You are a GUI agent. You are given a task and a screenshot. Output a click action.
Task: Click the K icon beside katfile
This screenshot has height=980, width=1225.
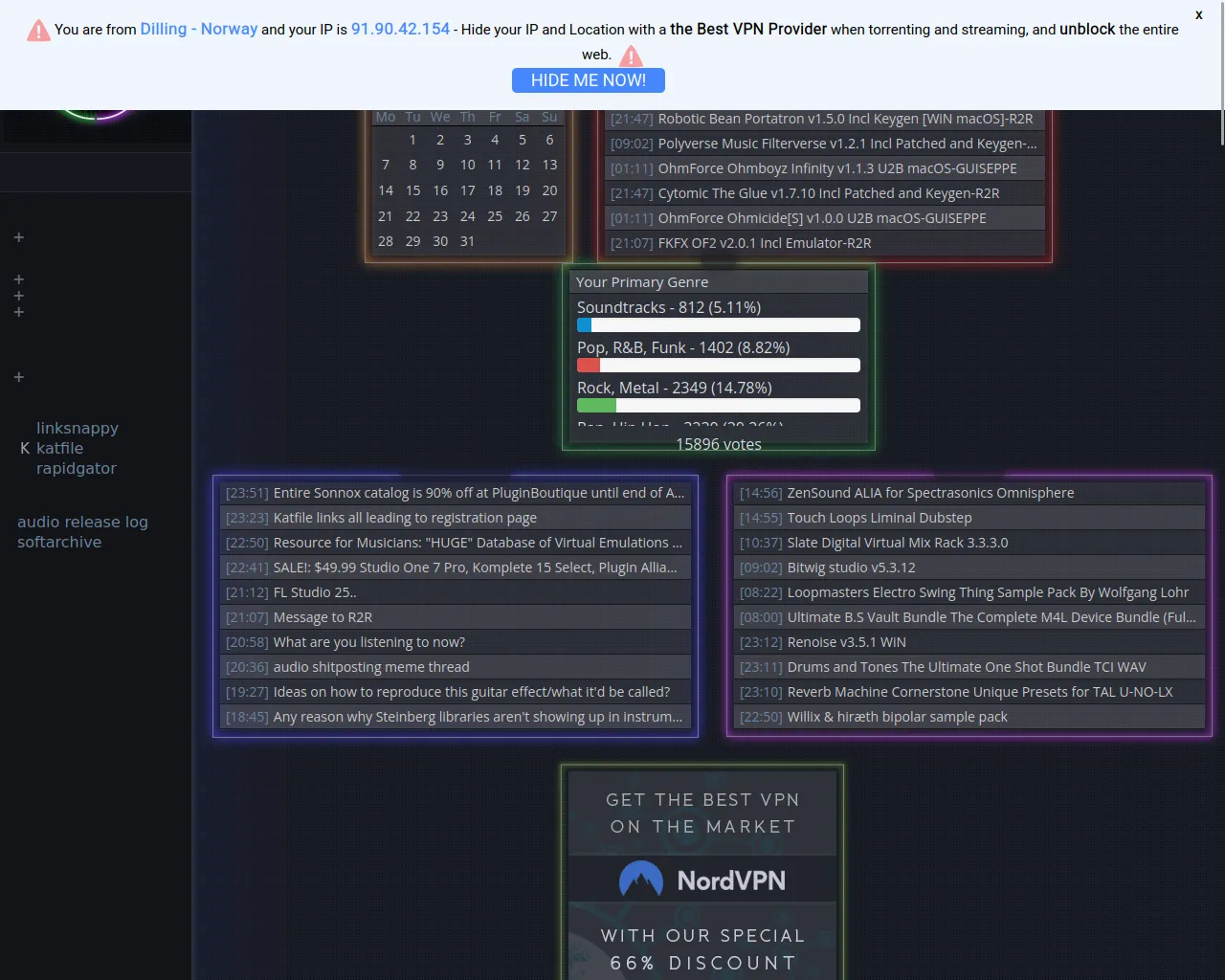[x=25, y=448]
